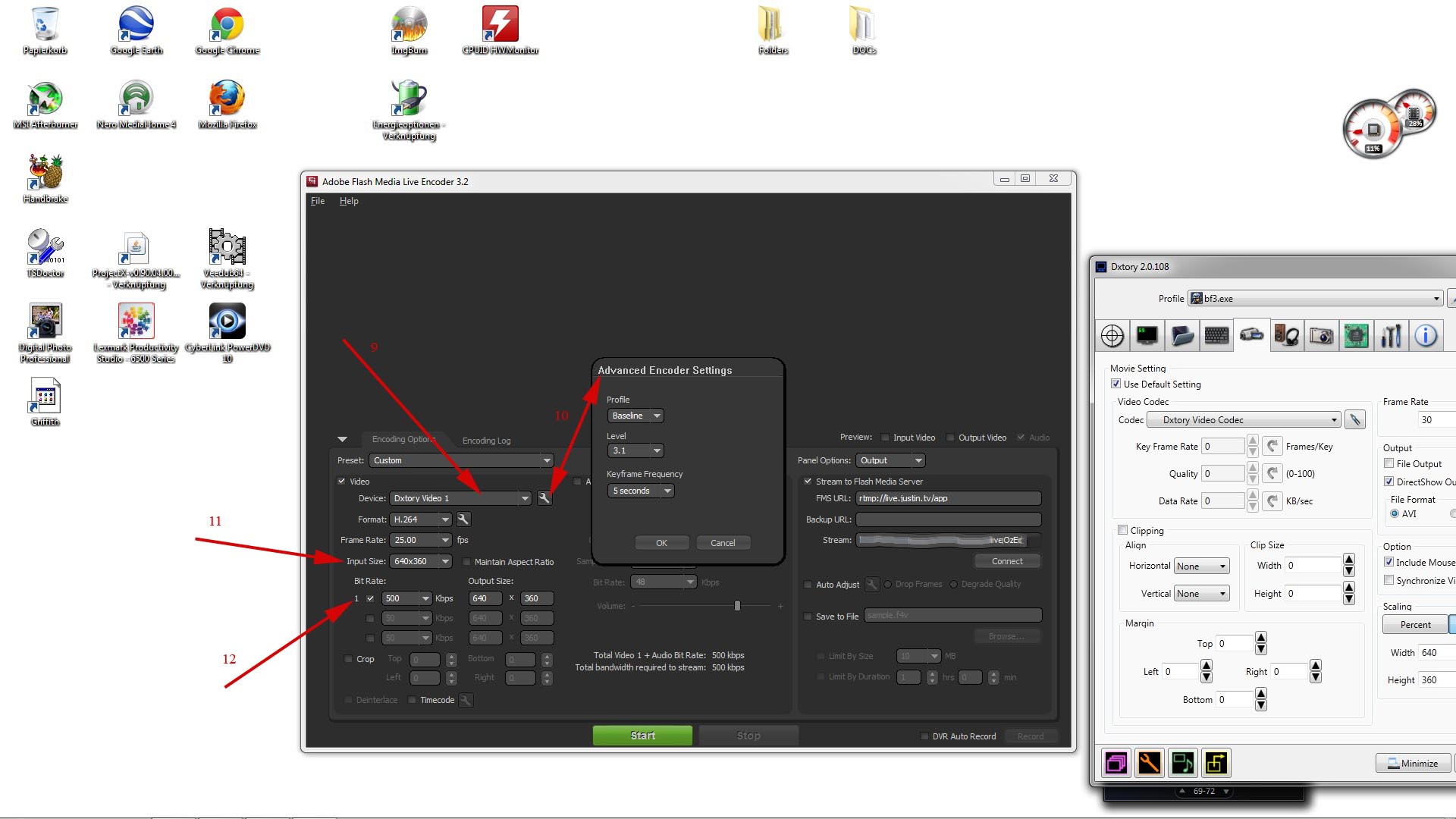Click wrench icon next to H.264 format

[463, 519]
